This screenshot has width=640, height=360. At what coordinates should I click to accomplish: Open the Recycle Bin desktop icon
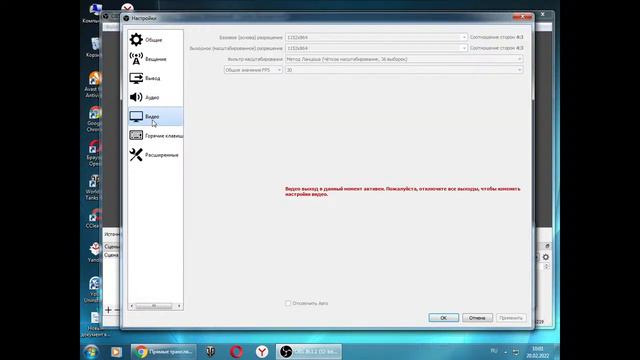point(94,48)
